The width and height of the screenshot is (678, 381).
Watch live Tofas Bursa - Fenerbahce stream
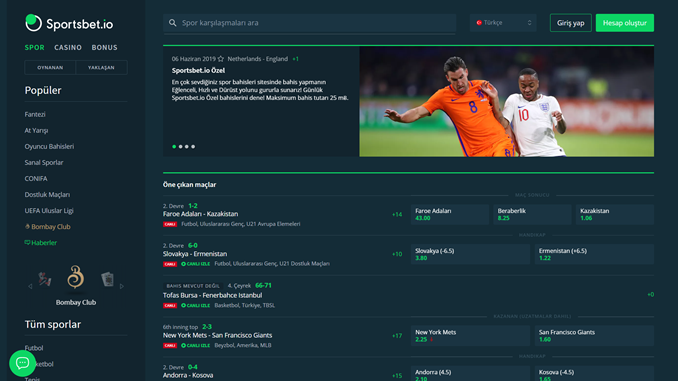(195, 305)
